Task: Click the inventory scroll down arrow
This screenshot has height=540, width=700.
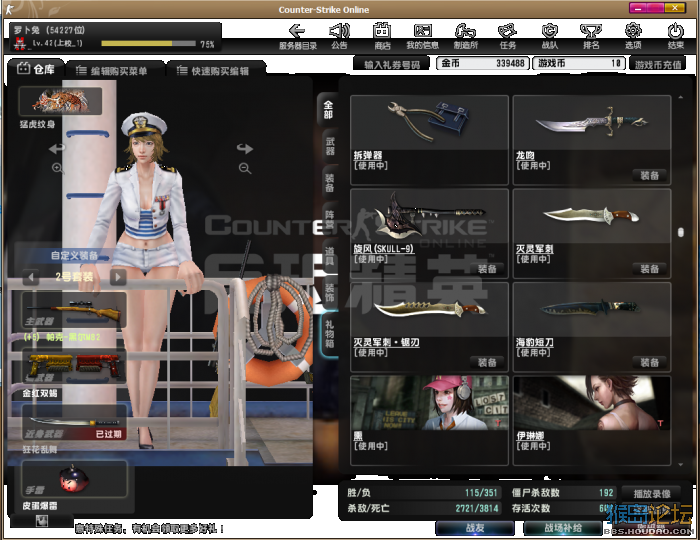Action: [x=680, y=465]
